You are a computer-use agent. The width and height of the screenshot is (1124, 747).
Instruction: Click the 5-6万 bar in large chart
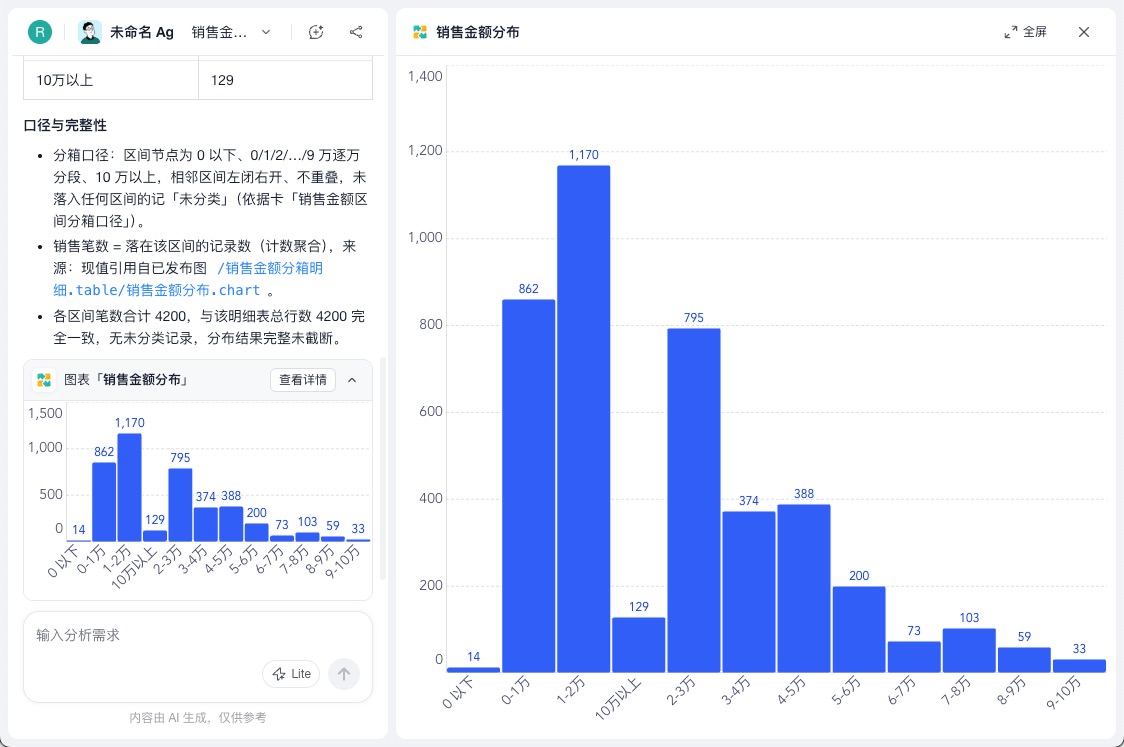(x=859, y=629)
